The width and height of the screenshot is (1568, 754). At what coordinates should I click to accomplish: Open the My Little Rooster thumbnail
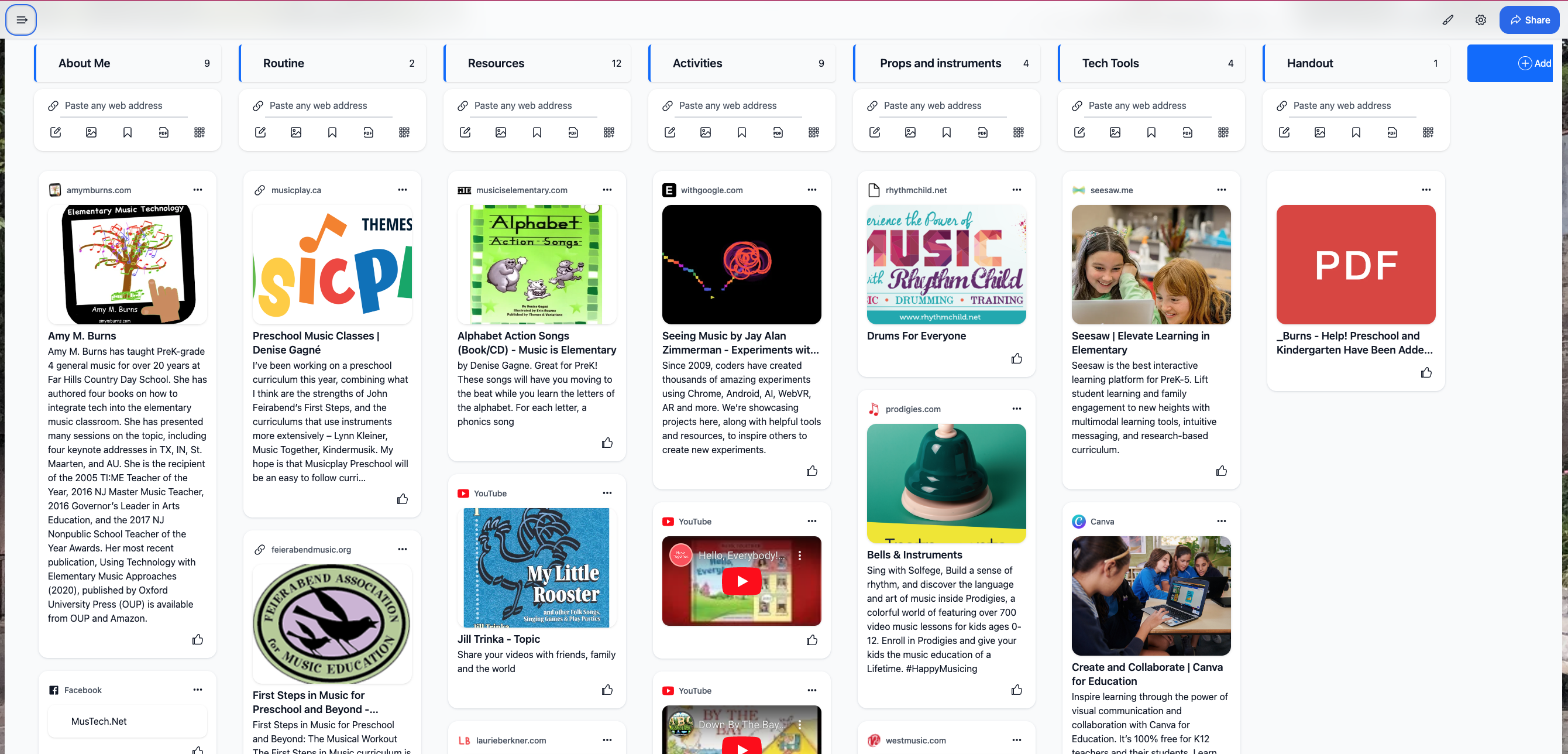point(537,568)
